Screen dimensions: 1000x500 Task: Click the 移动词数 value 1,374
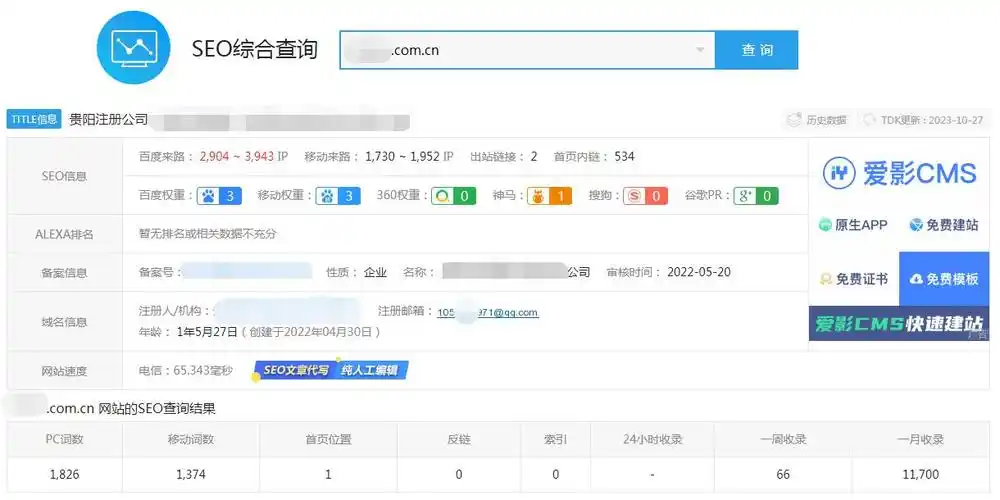tap(191, 474)
